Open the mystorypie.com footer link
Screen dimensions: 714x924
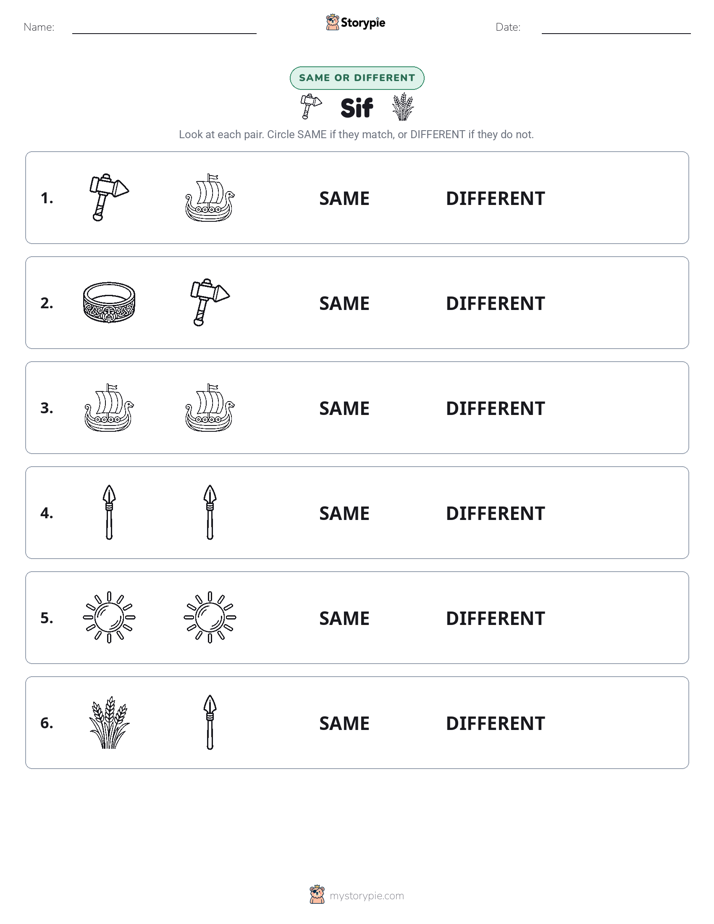[357, 895]
